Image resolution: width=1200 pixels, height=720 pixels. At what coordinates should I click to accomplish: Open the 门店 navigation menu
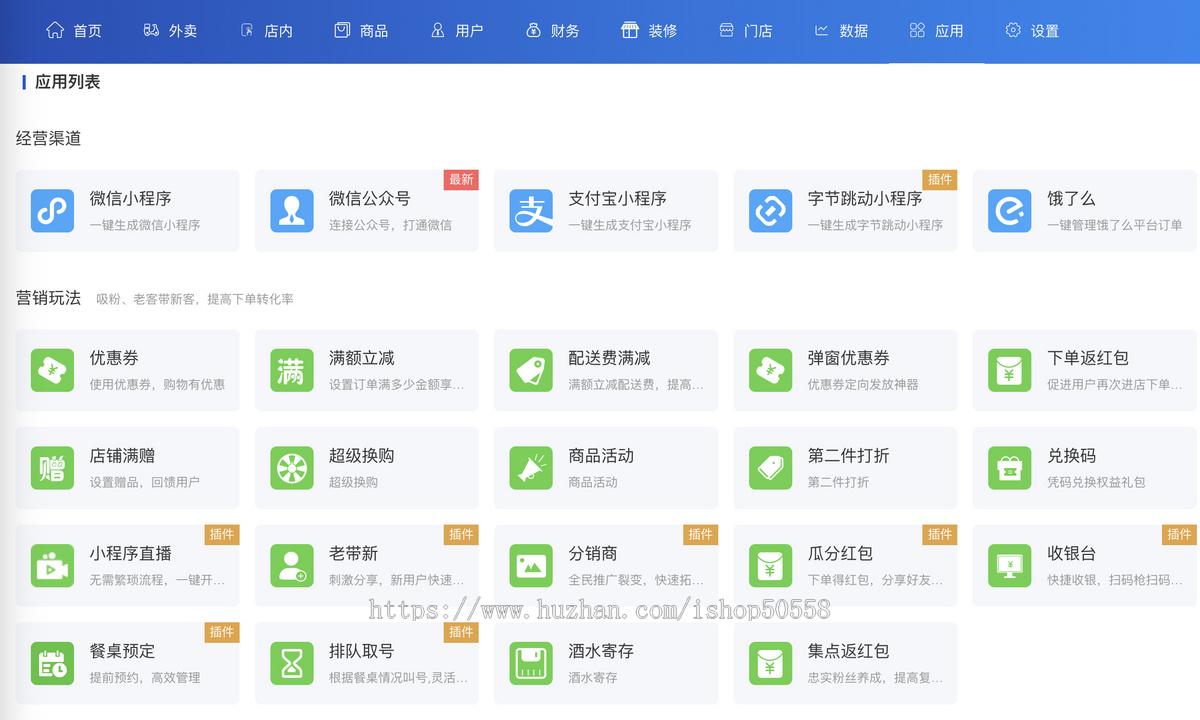coord(745,31)
